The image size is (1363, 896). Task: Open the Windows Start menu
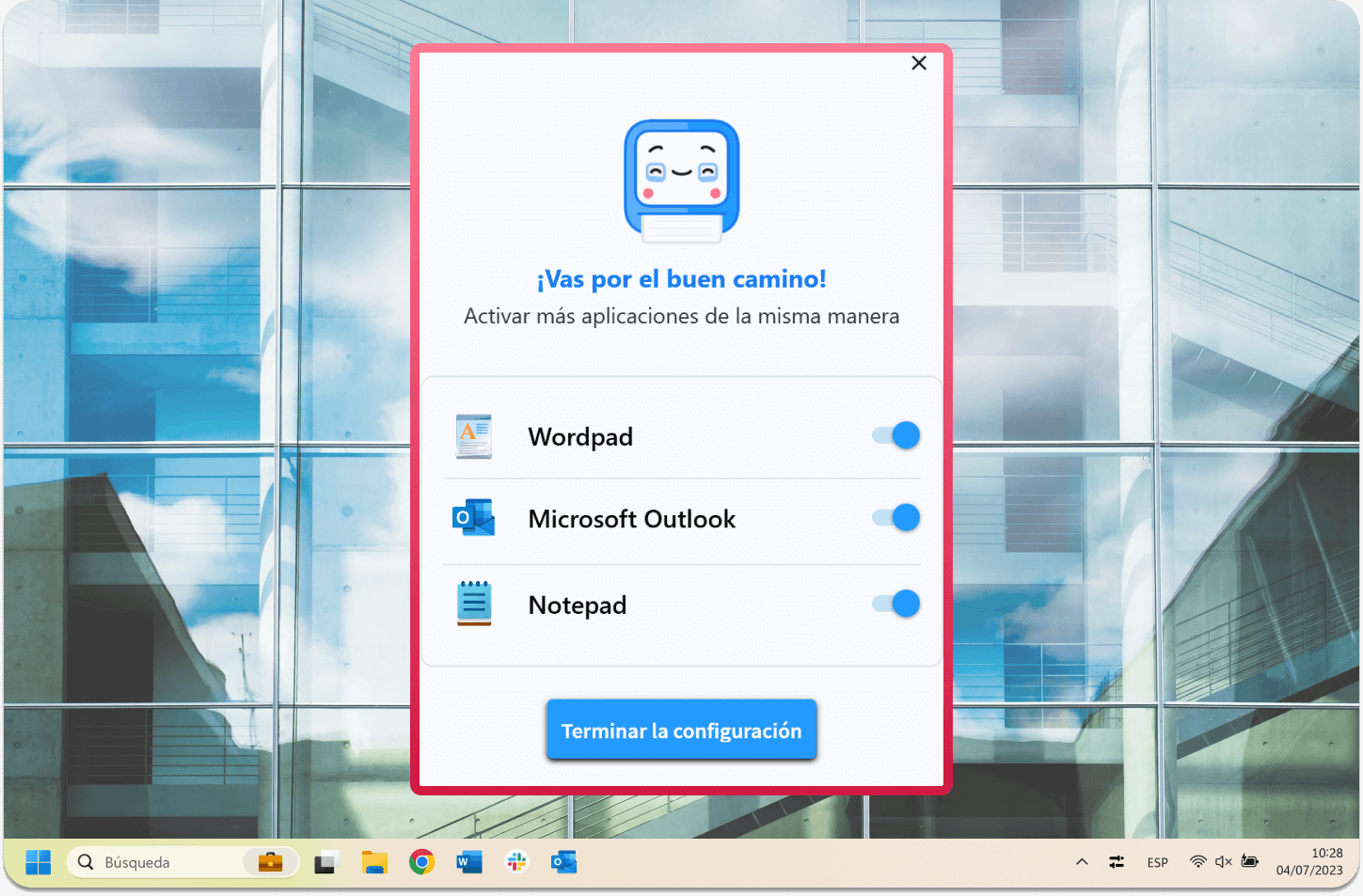[38, 862]
